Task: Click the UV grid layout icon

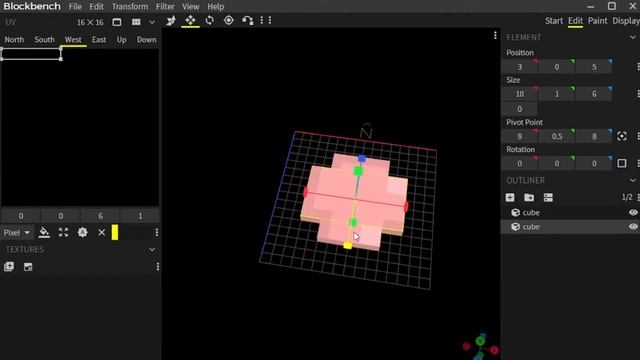Action: pos(136,22)
